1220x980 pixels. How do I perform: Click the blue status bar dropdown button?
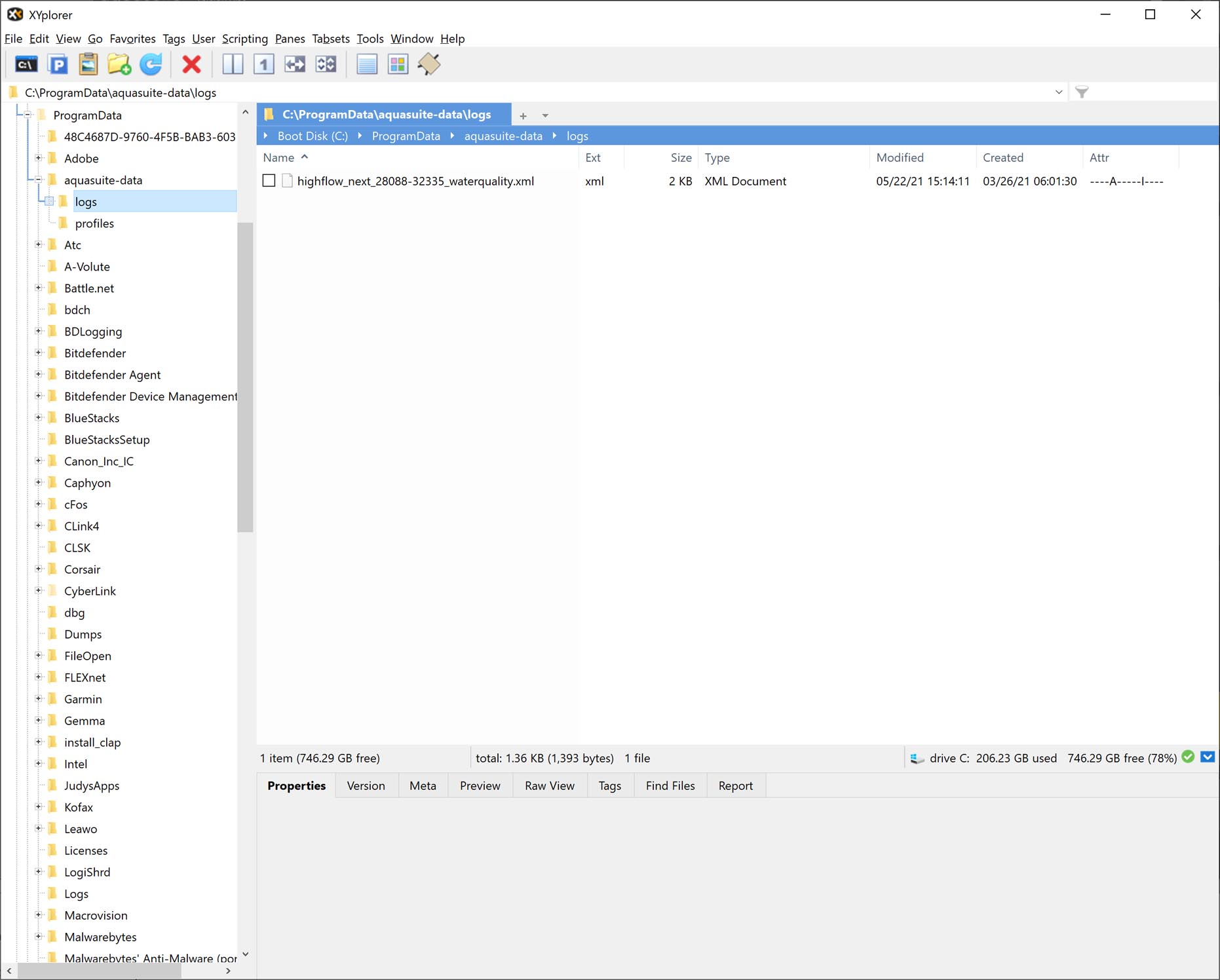tap(1208, 757)
